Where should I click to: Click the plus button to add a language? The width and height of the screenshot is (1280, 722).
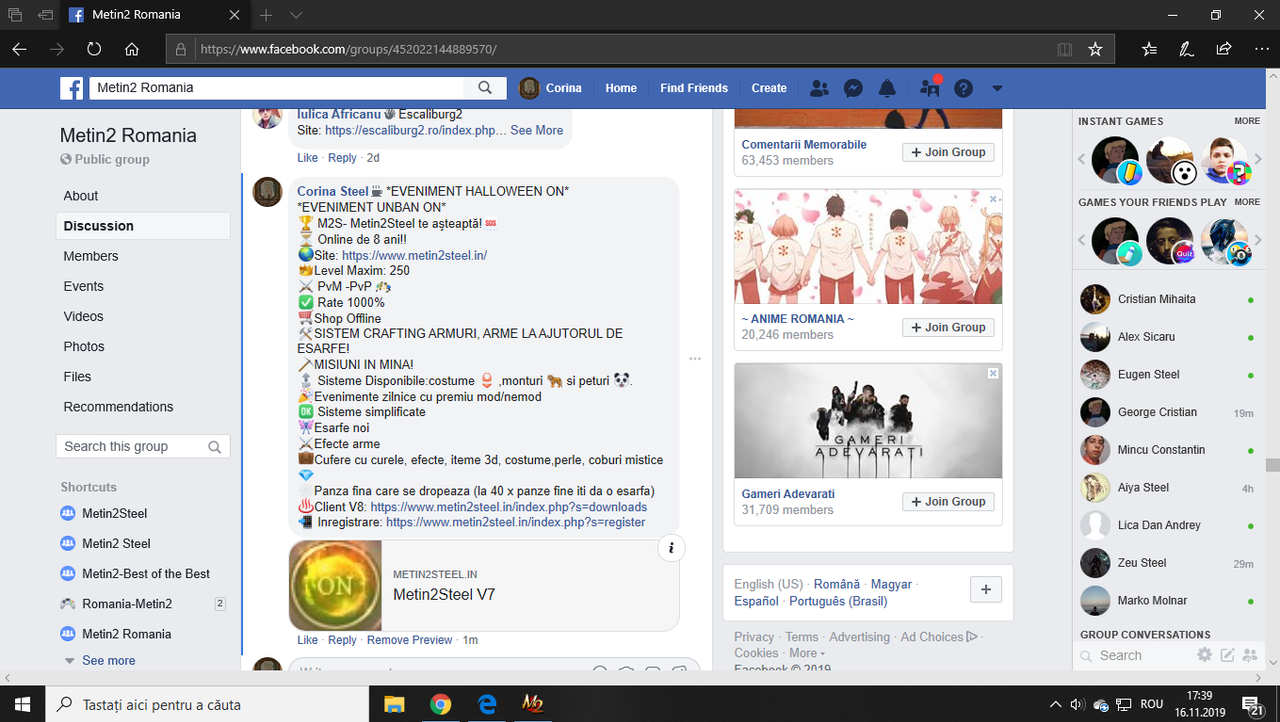[x=986, y=590]
